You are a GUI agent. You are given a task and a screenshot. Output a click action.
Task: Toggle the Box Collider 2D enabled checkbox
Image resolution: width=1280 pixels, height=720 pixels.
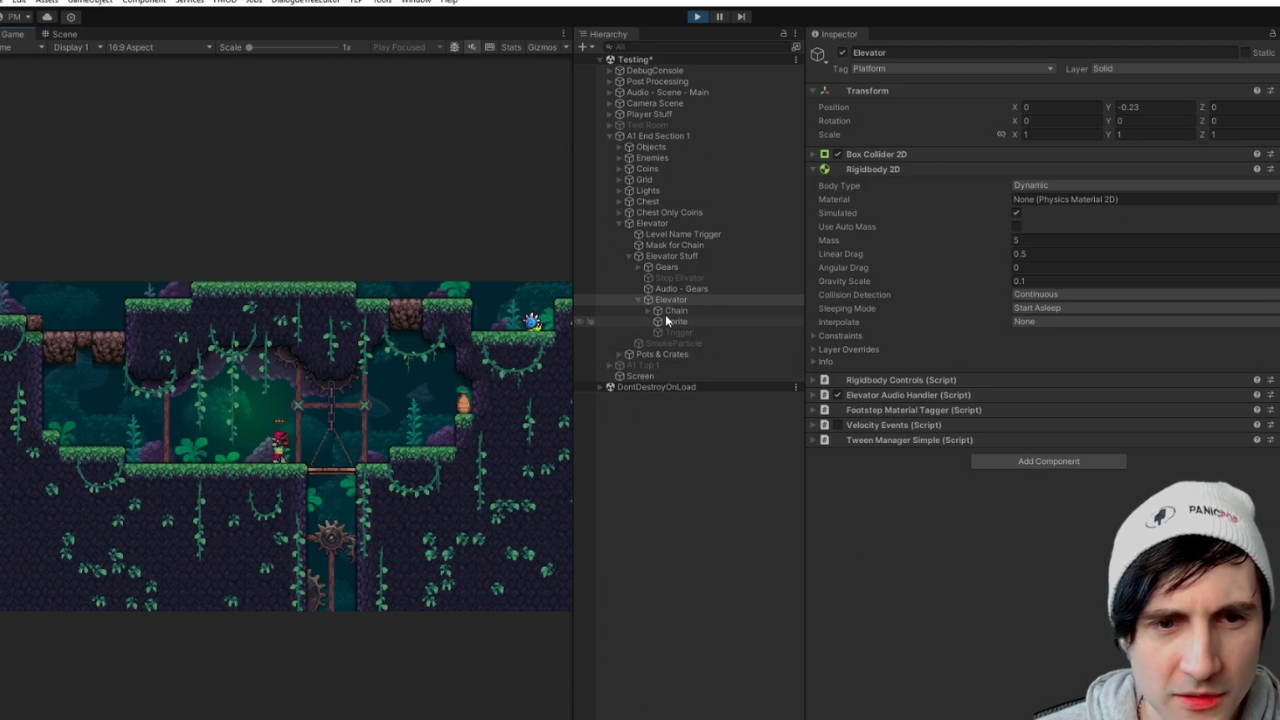pos(838,154)
